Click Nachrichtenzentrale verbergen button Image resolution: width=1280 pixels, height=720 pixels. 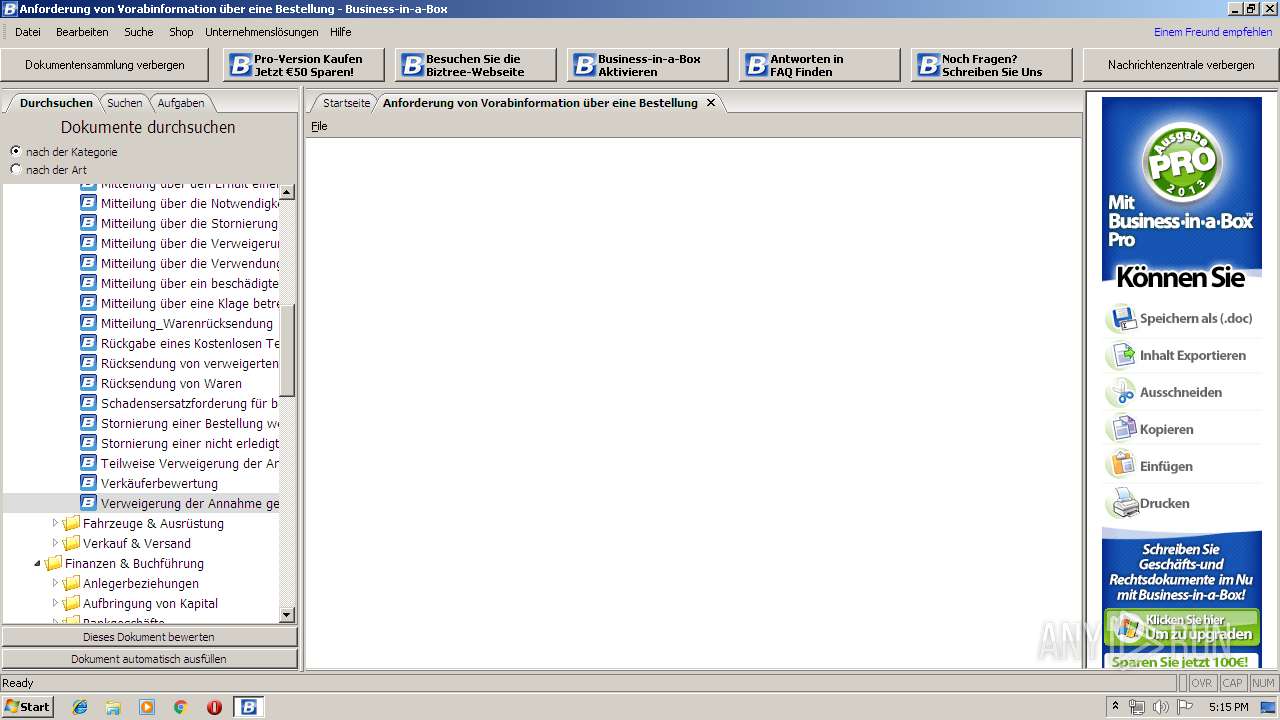1181,65
